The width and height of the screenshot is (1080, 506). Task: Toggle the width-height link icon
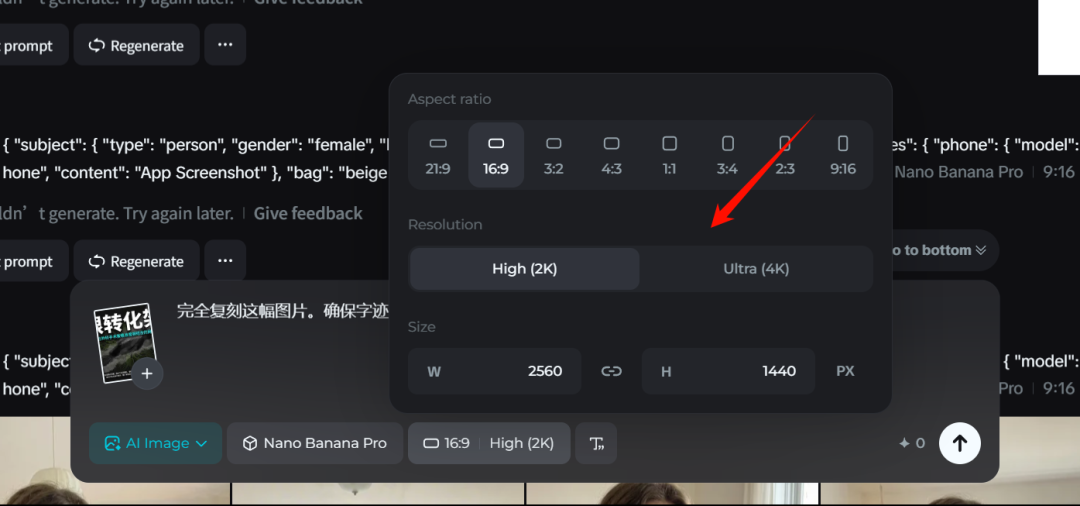click(612, 371)
